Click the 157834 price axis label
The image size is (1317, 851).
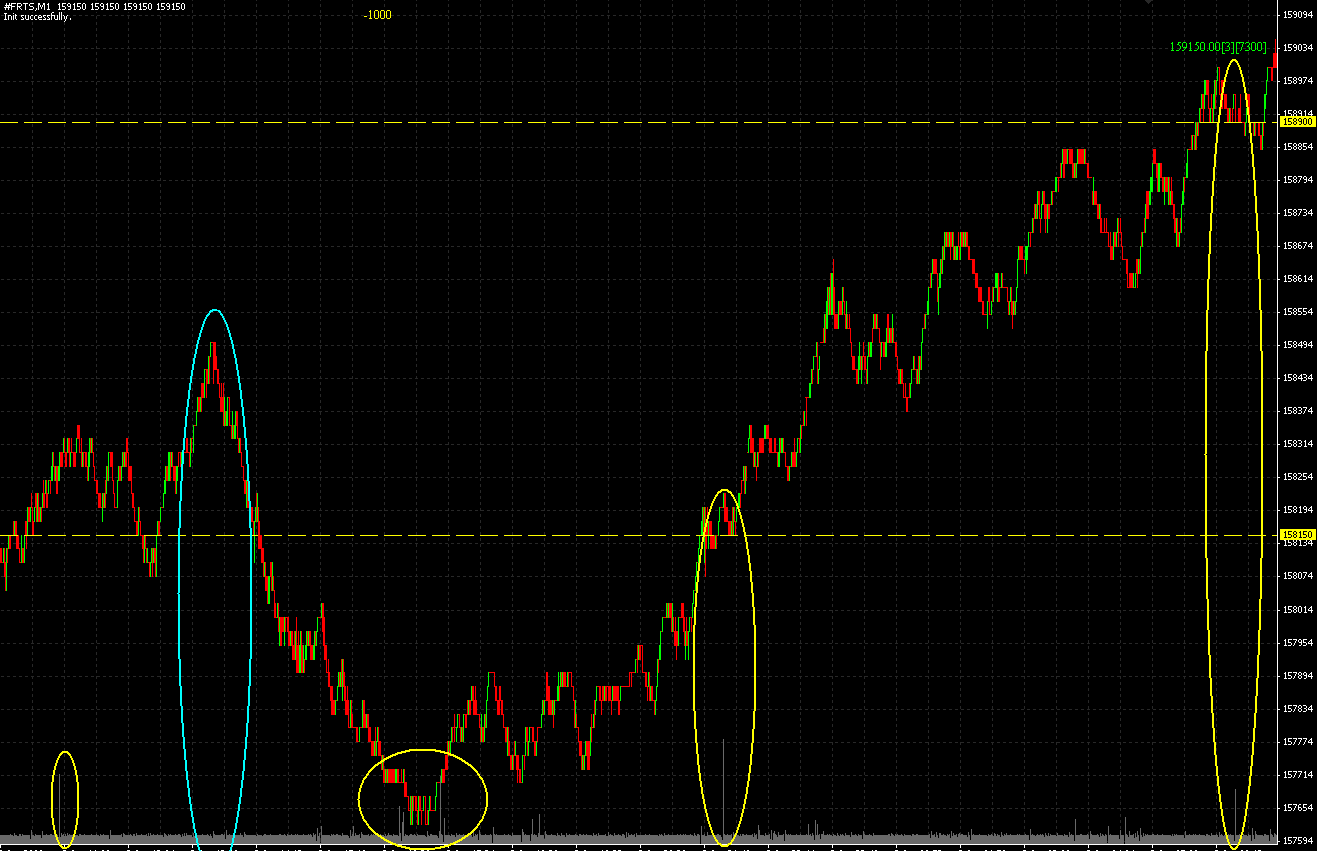coord(1298,708)
